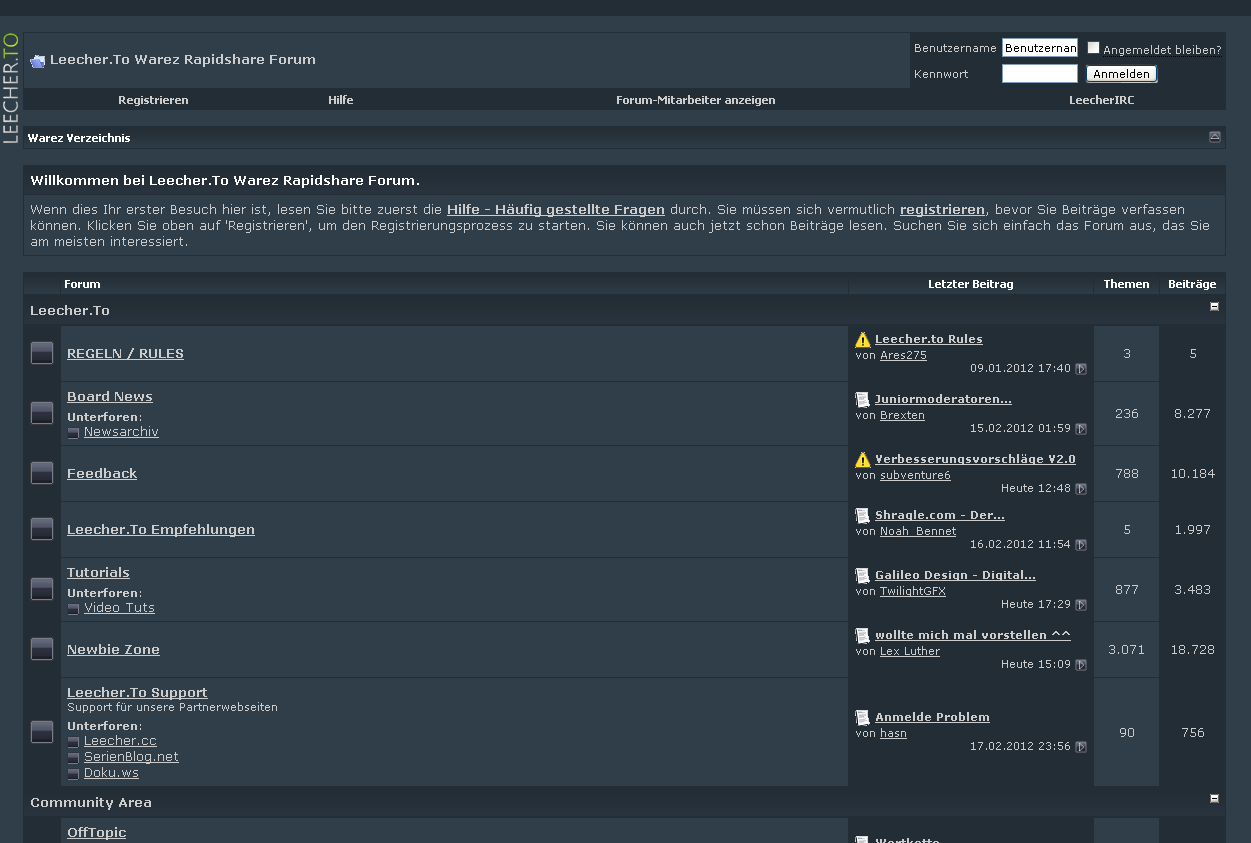Viewport: 1251px width, 843px height.
Task: Open Registrieren in the navigation bar
Action: [x=153, y=100]
